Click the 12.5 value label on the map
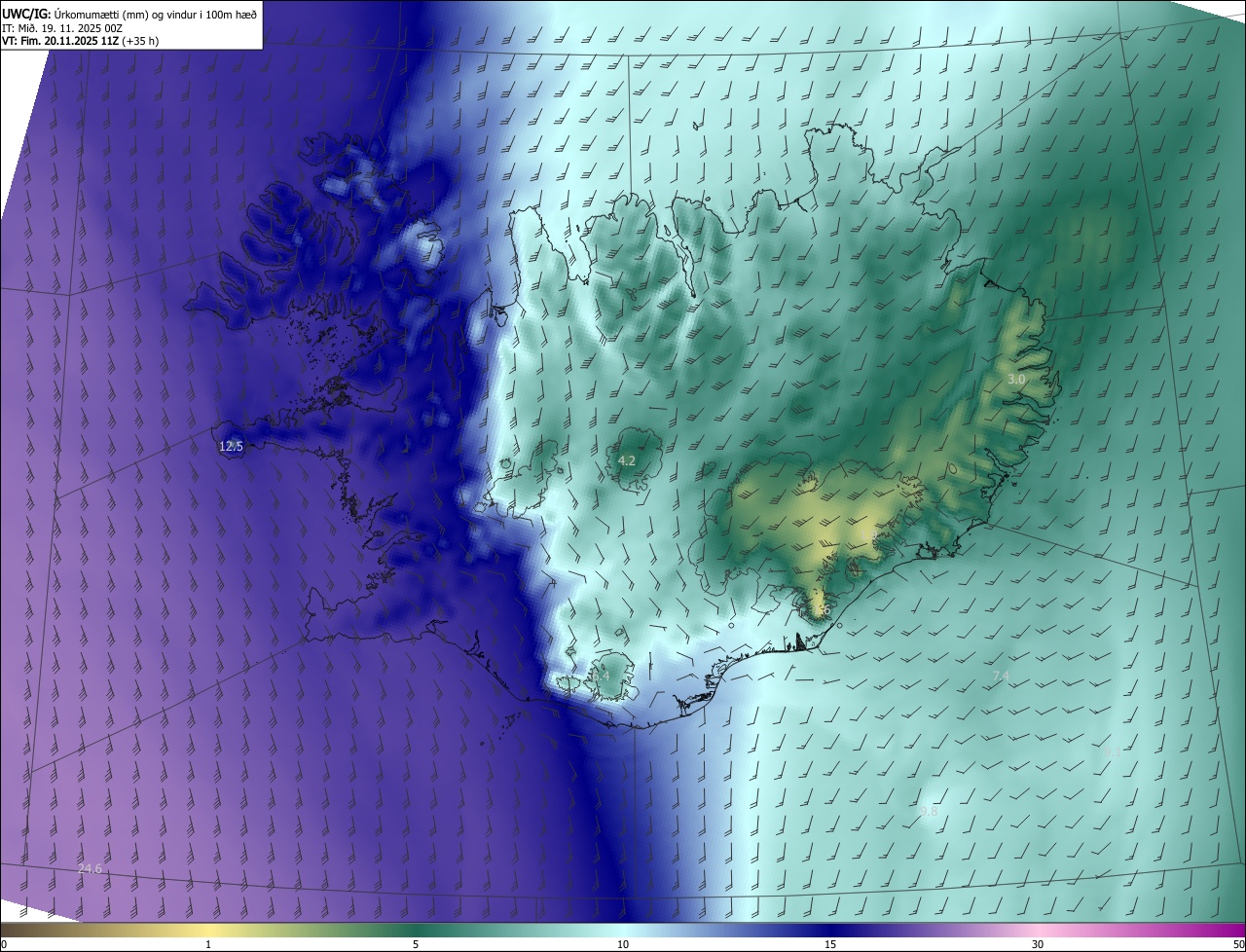 231,447
